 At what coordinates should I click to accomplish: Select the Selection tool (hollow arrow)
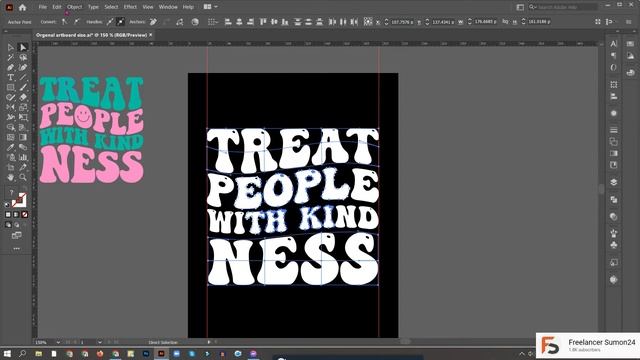point(11,48)
